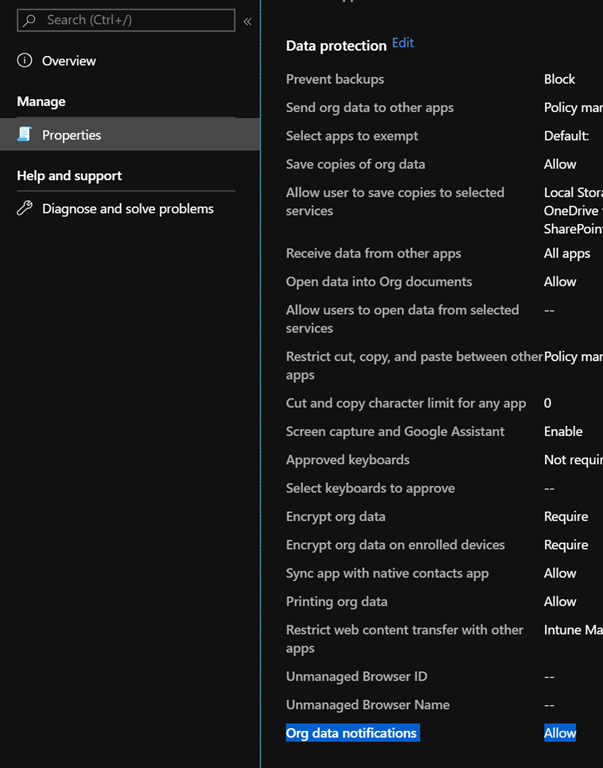Collapse the sidebar with double chevron

pyautogui.click(x=247, y=21)
